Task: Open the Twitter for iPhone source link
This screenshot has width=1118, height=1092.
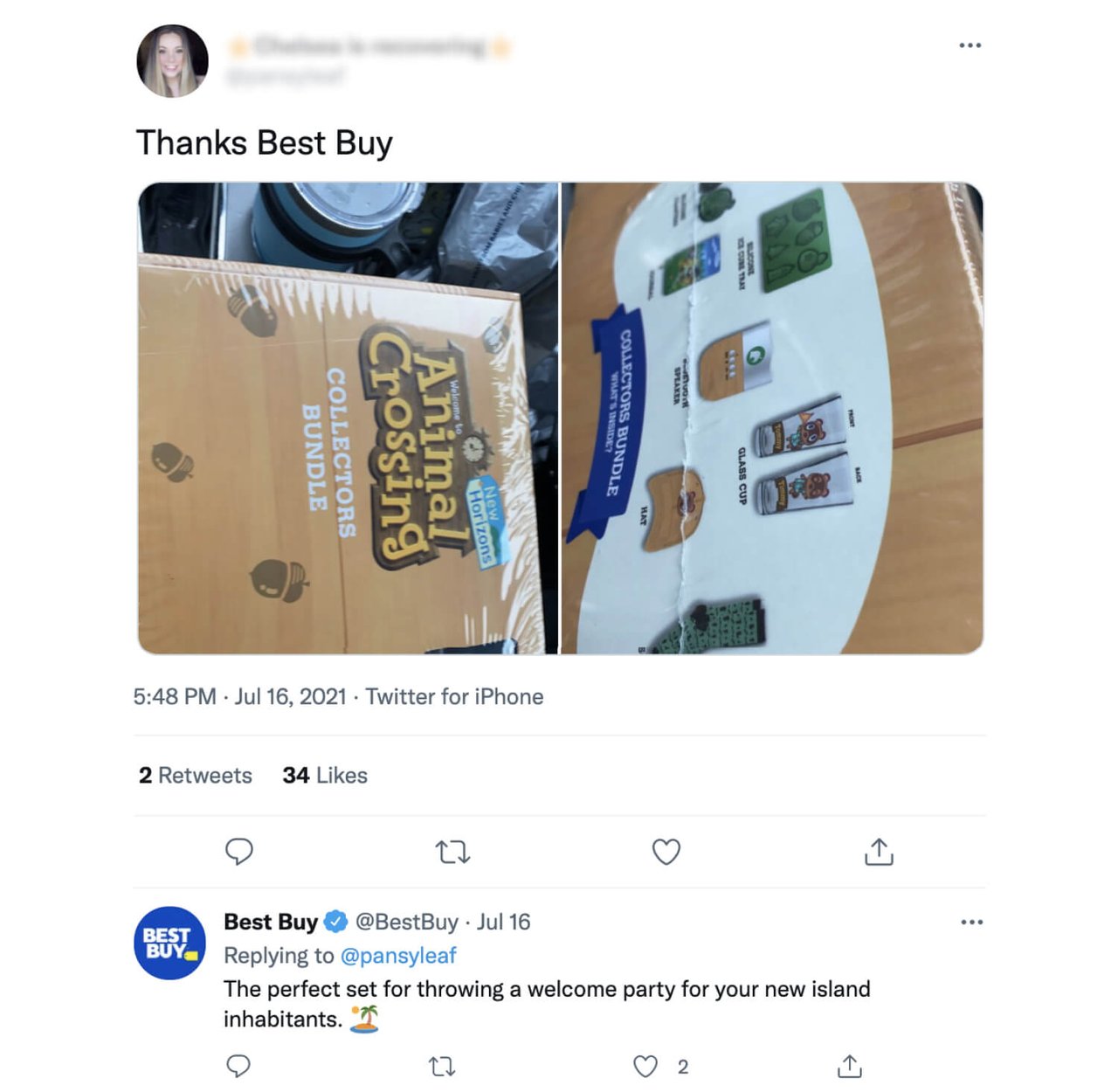Action: pos(455,696)
